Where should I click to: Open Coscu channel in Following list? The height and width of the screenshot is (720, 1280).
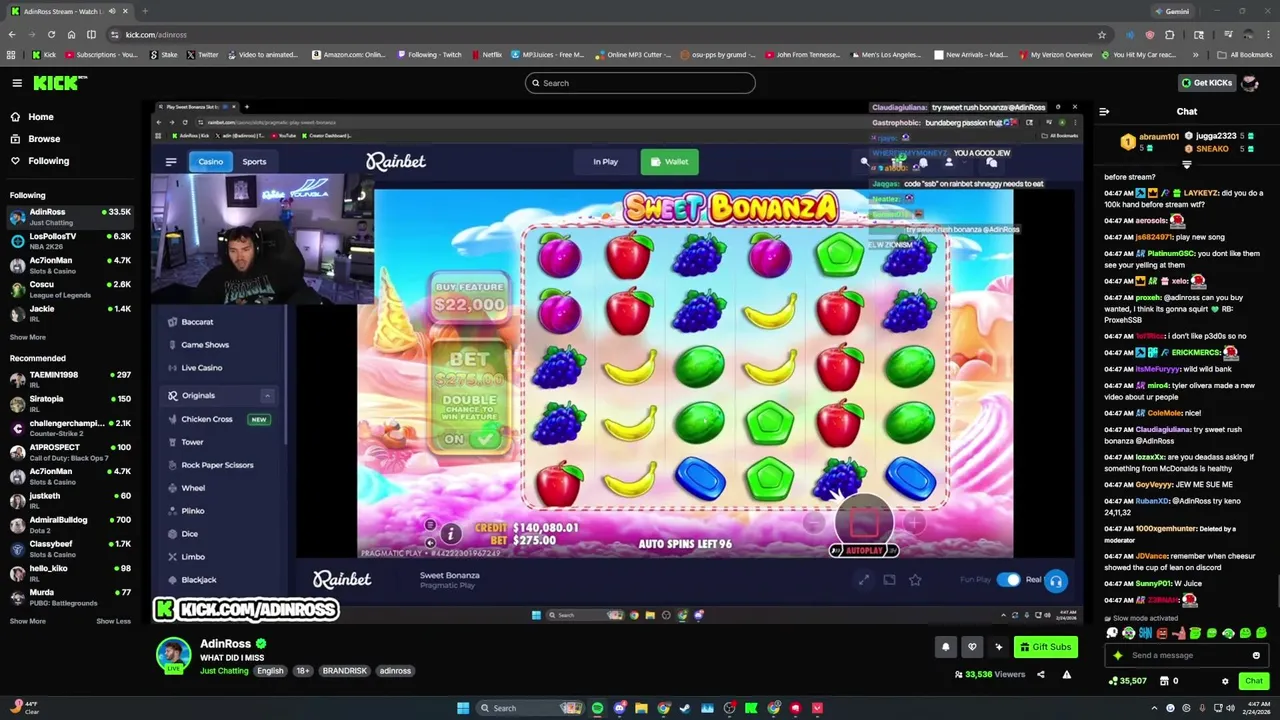pyautogui.click(x=70, y=289)
